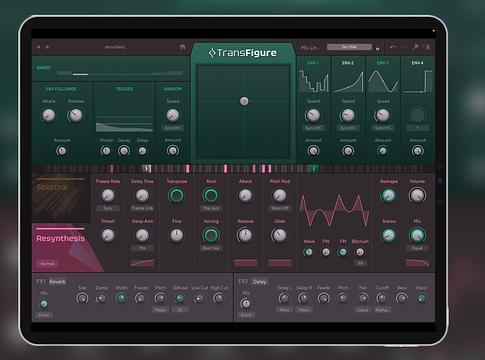Open the dropdown below Delay L knob

coord(284,310)
